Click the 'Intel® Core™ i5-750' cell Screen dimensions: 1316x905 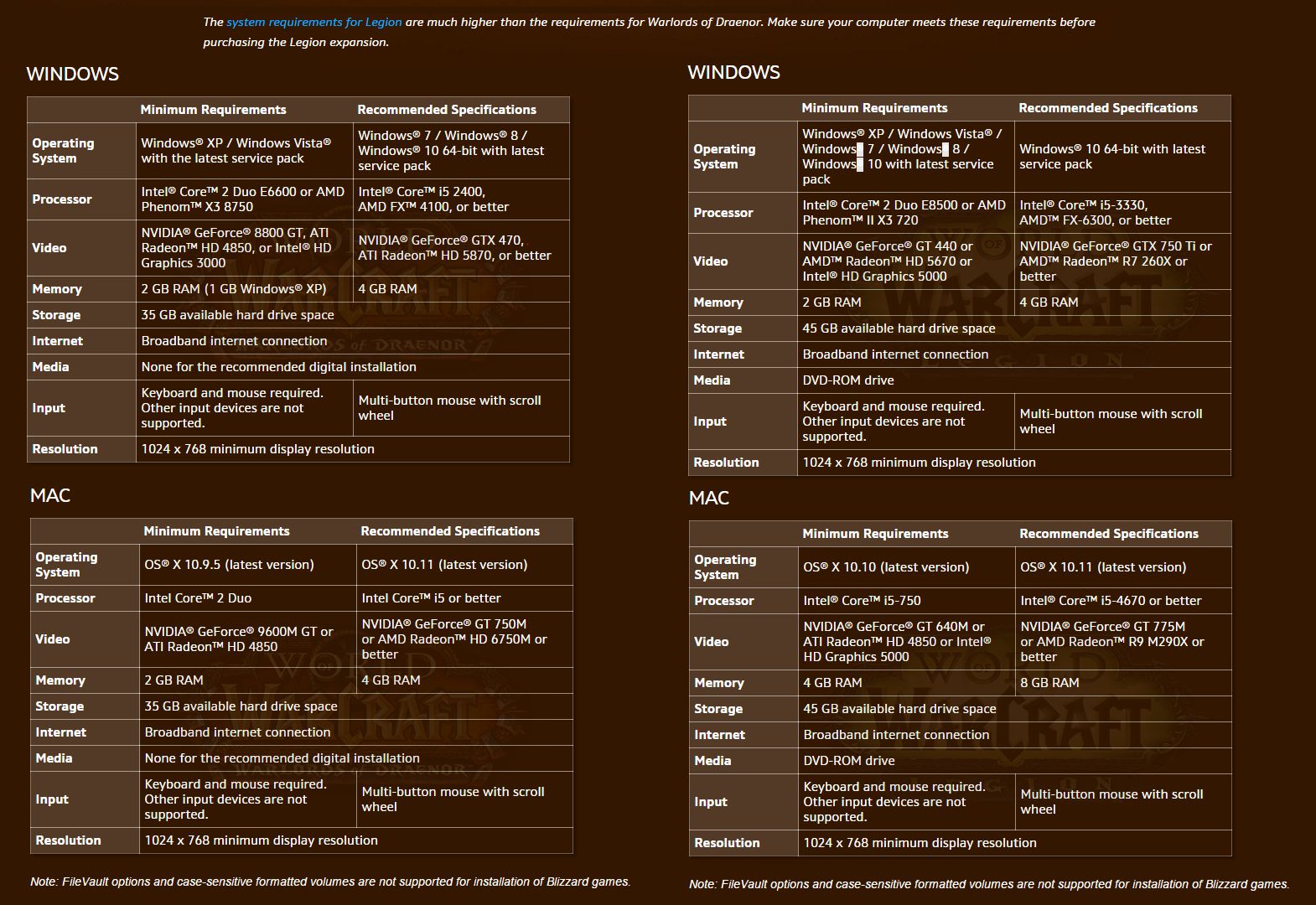[x=907, y=601]
